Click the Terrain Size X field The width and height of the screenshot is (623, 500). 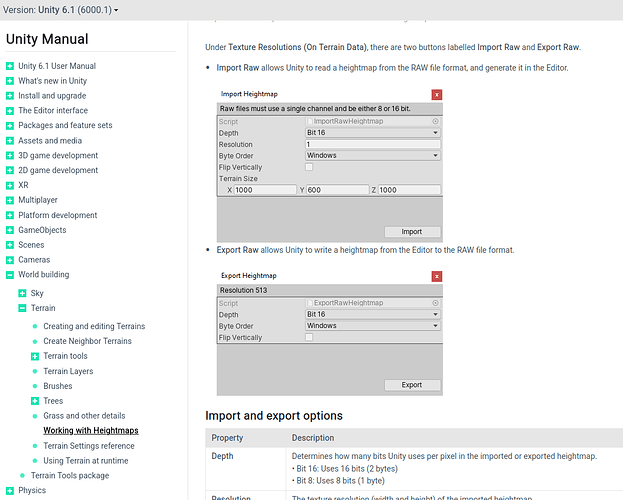click(265, 190)
